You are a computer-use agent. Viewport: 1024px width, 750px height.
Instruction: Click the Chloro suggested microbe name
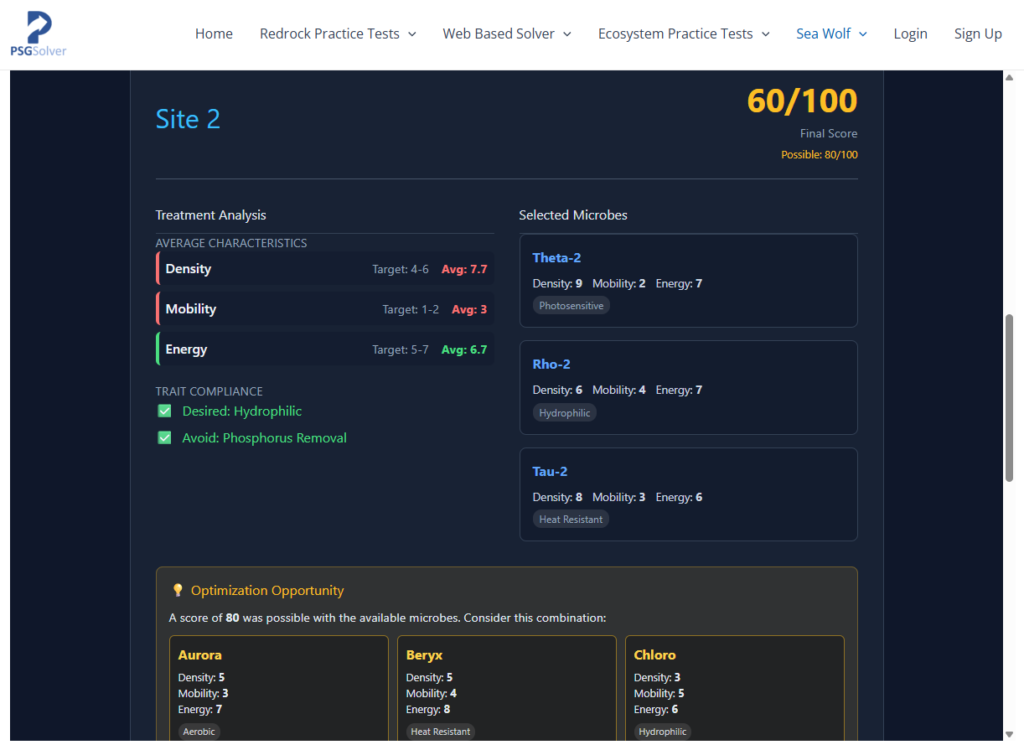655,655
